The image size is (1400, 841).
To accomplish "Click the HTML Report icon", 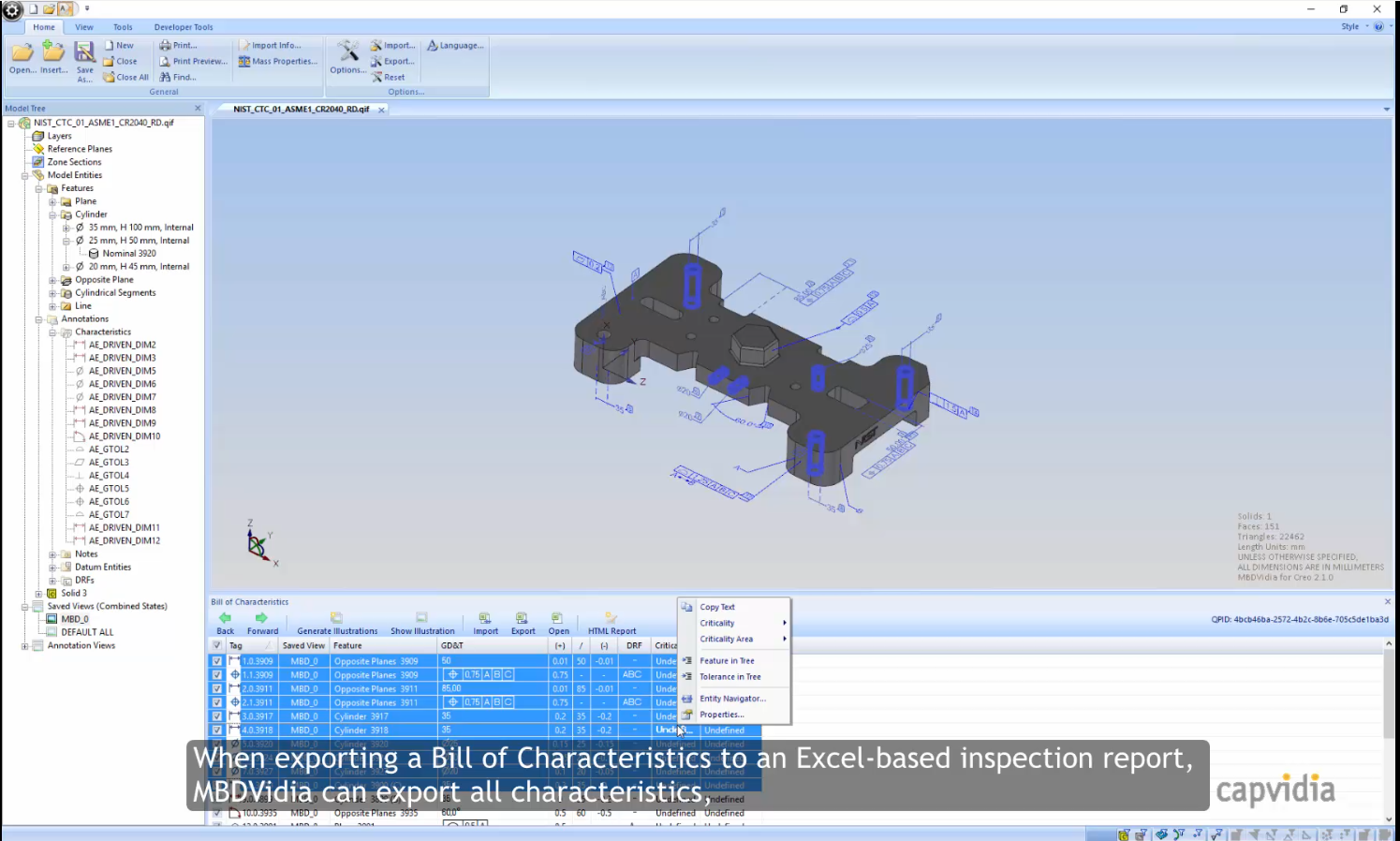I will [x=611, y=618].
